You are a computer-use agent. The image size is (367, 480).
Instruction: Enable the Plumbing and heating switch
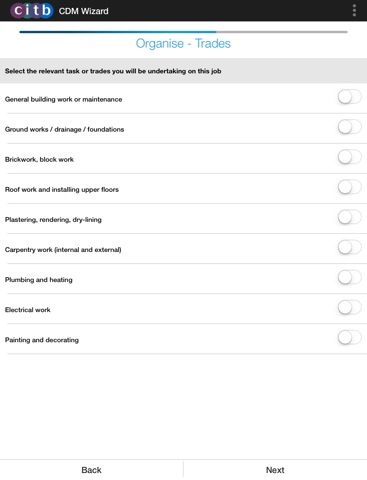point(349,278)
